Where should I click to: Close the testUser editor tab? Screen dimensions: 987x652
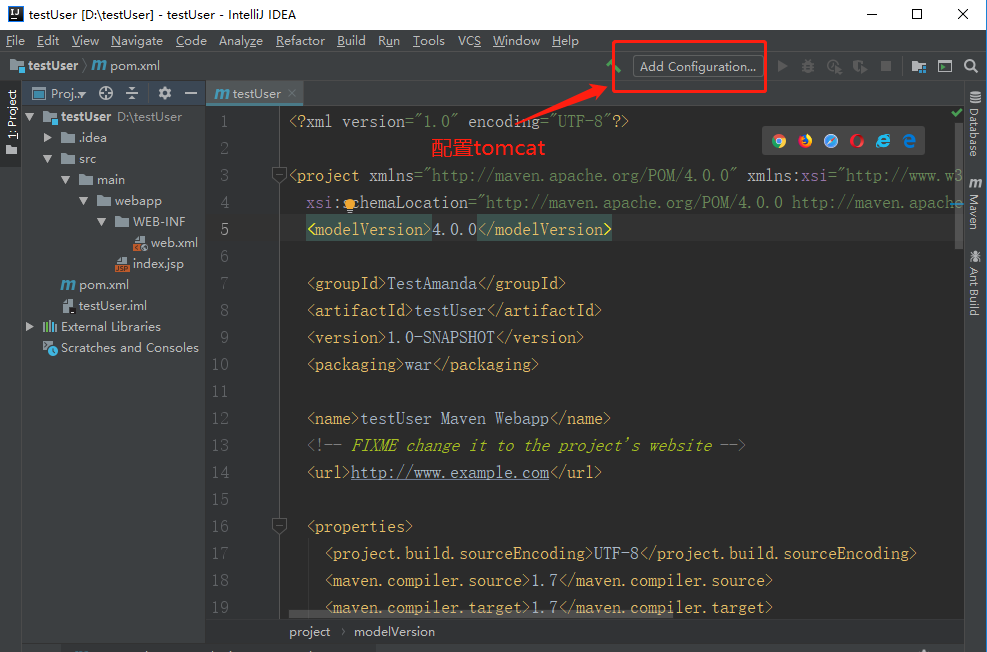pos(291,93)
